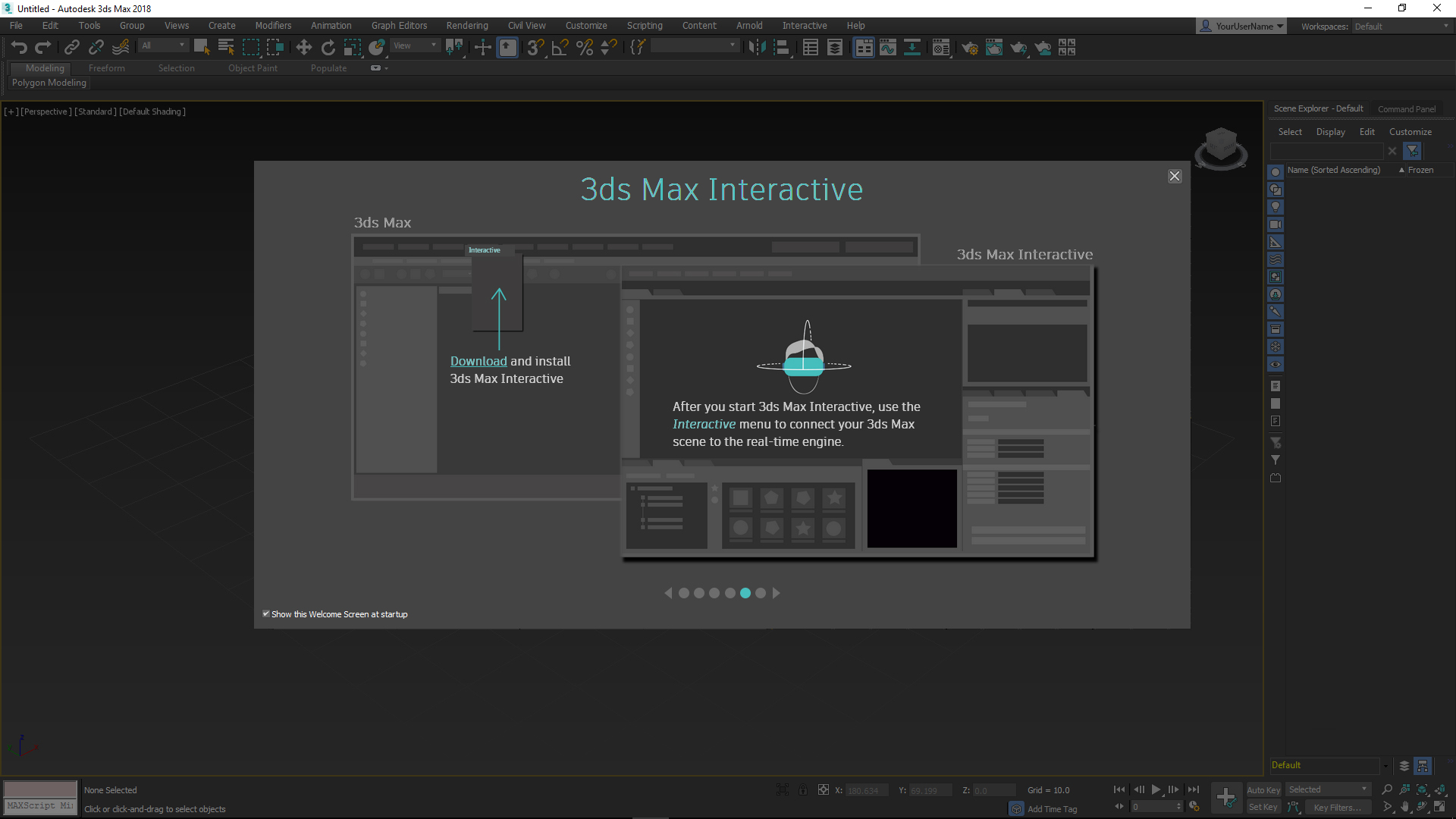This screenshot has height=819, width=1456.
Task: Select the Align tool icon
Action: [506, 47]
